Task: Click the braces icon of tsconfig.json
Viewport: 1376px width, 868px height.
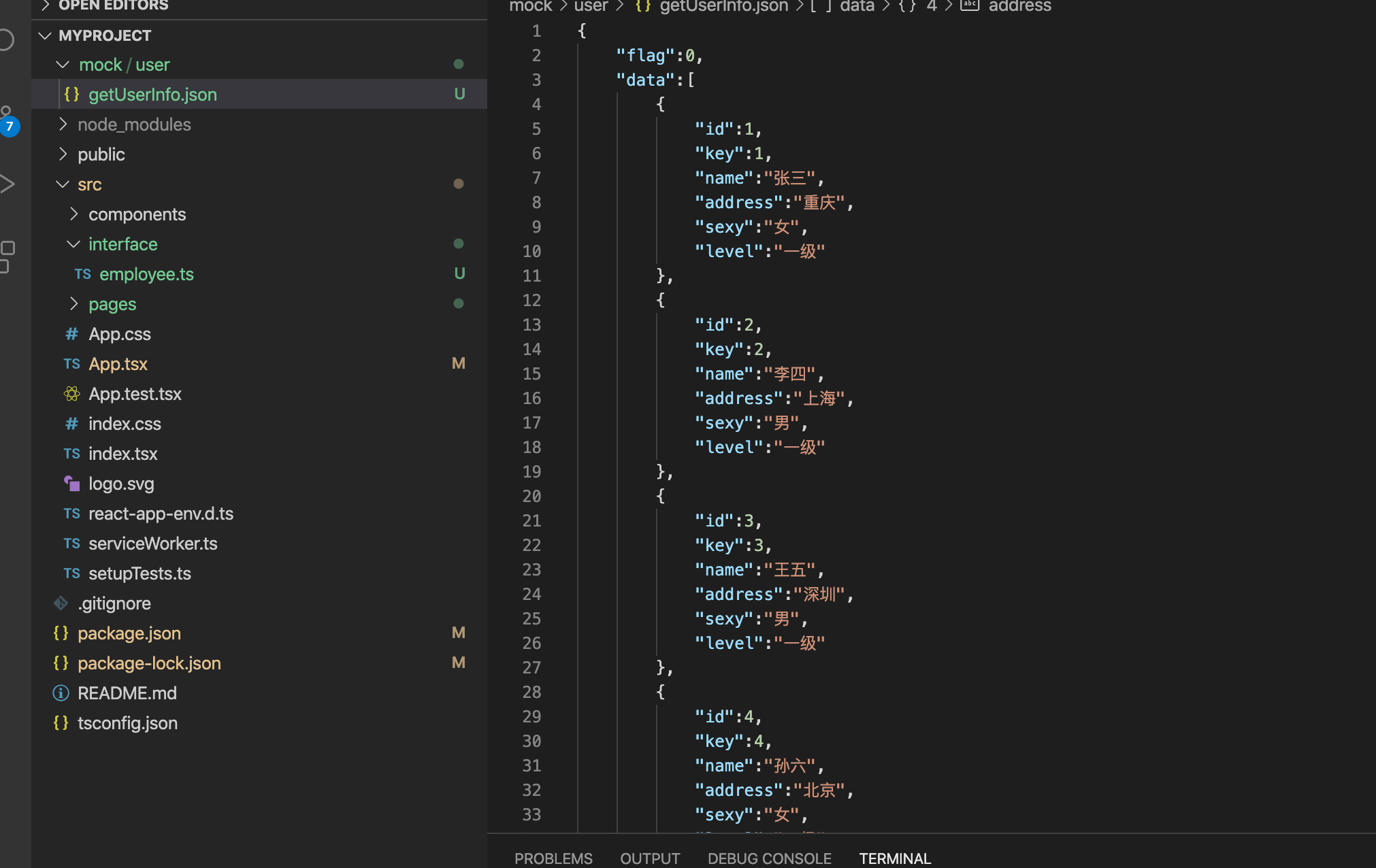Action: click(x=61, y=723)
